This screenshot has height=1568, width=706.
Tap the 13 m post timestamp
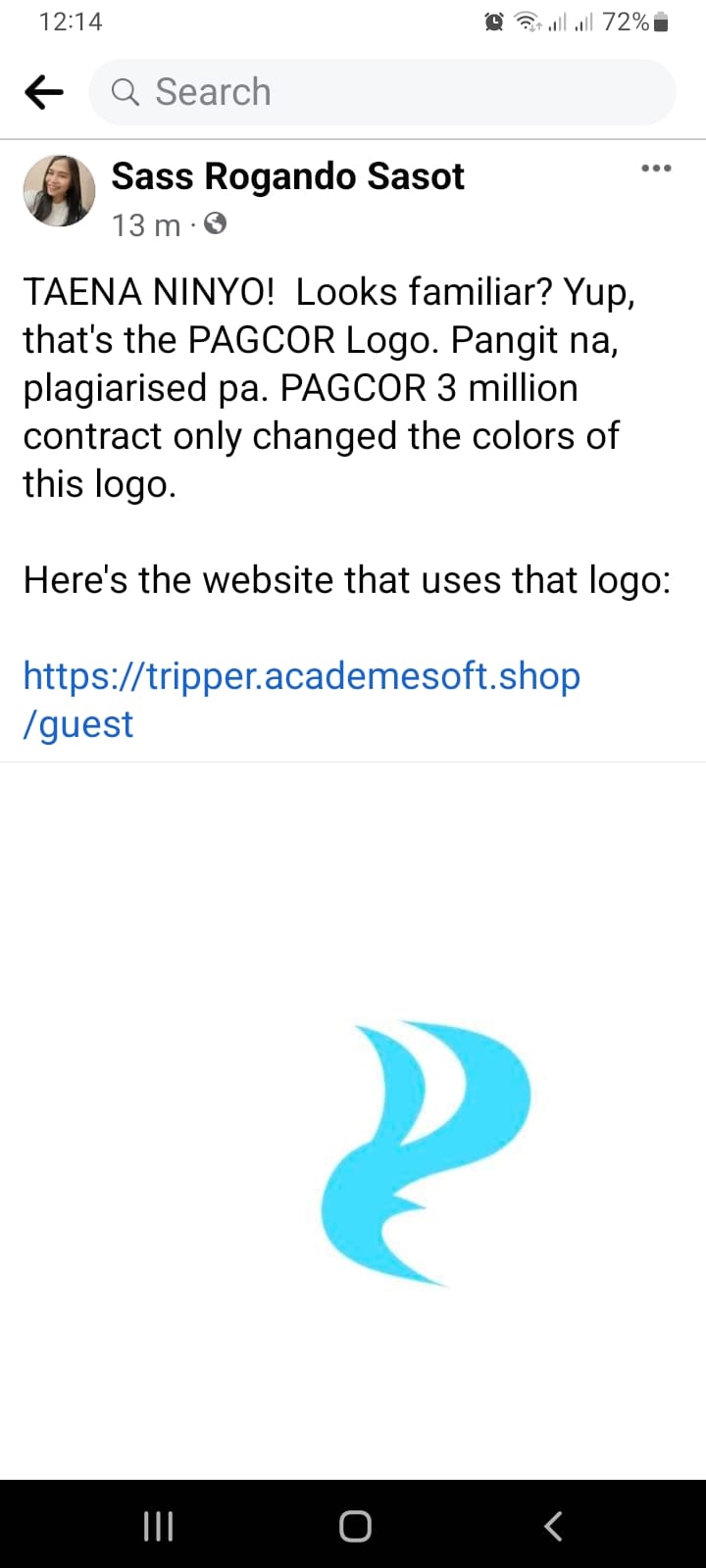pos(146,225)
